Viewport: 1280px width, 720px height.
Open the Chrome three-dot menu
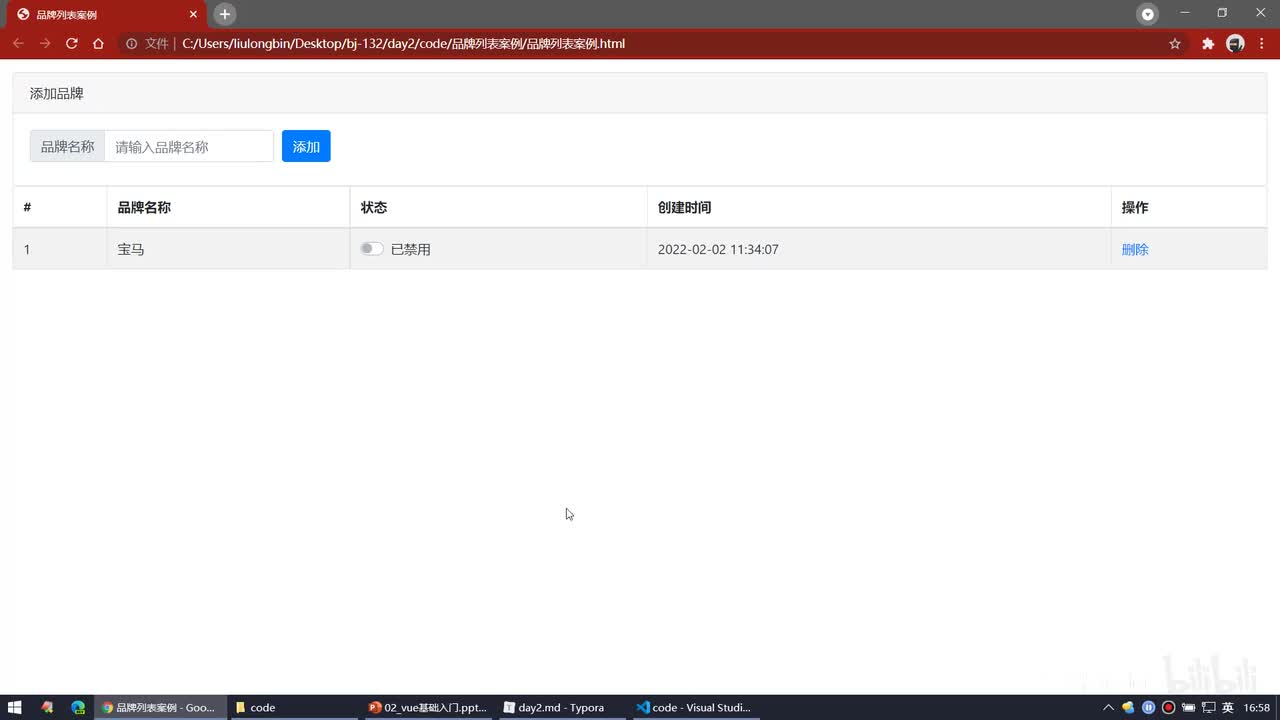click(x=1262, y=44)
